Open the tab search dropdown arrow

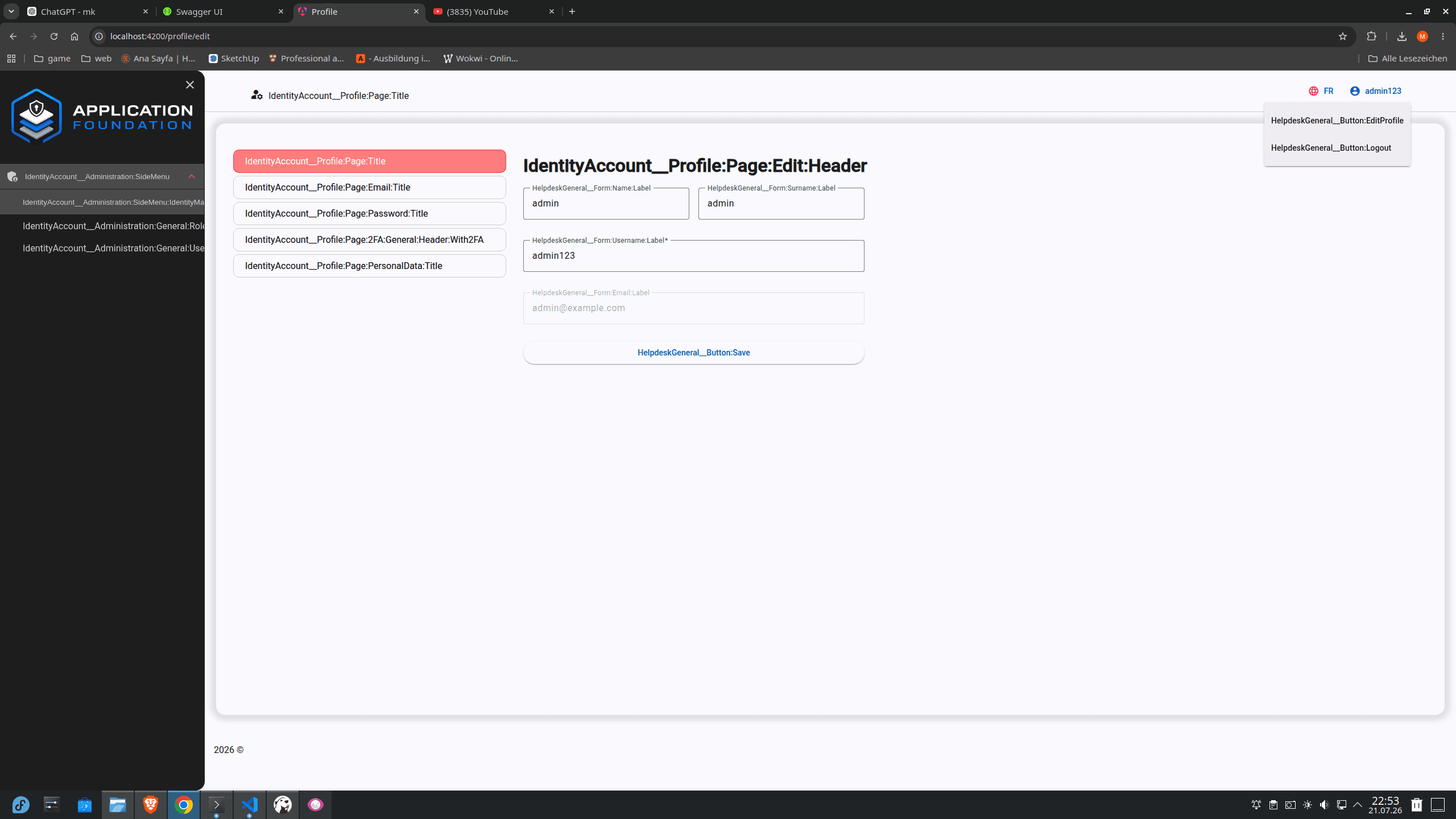[11, 11]
